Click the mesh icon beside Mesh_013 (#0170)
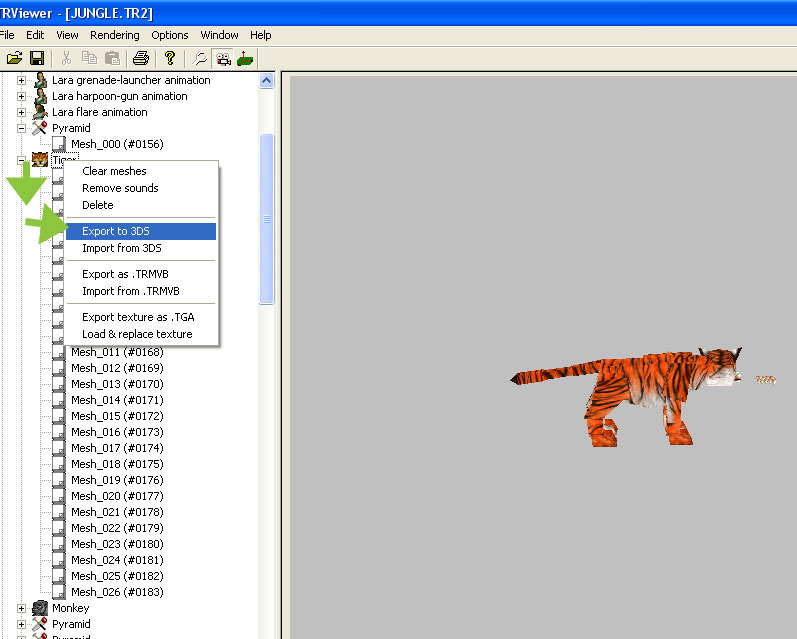797x639 pixels. coord(59,384)
